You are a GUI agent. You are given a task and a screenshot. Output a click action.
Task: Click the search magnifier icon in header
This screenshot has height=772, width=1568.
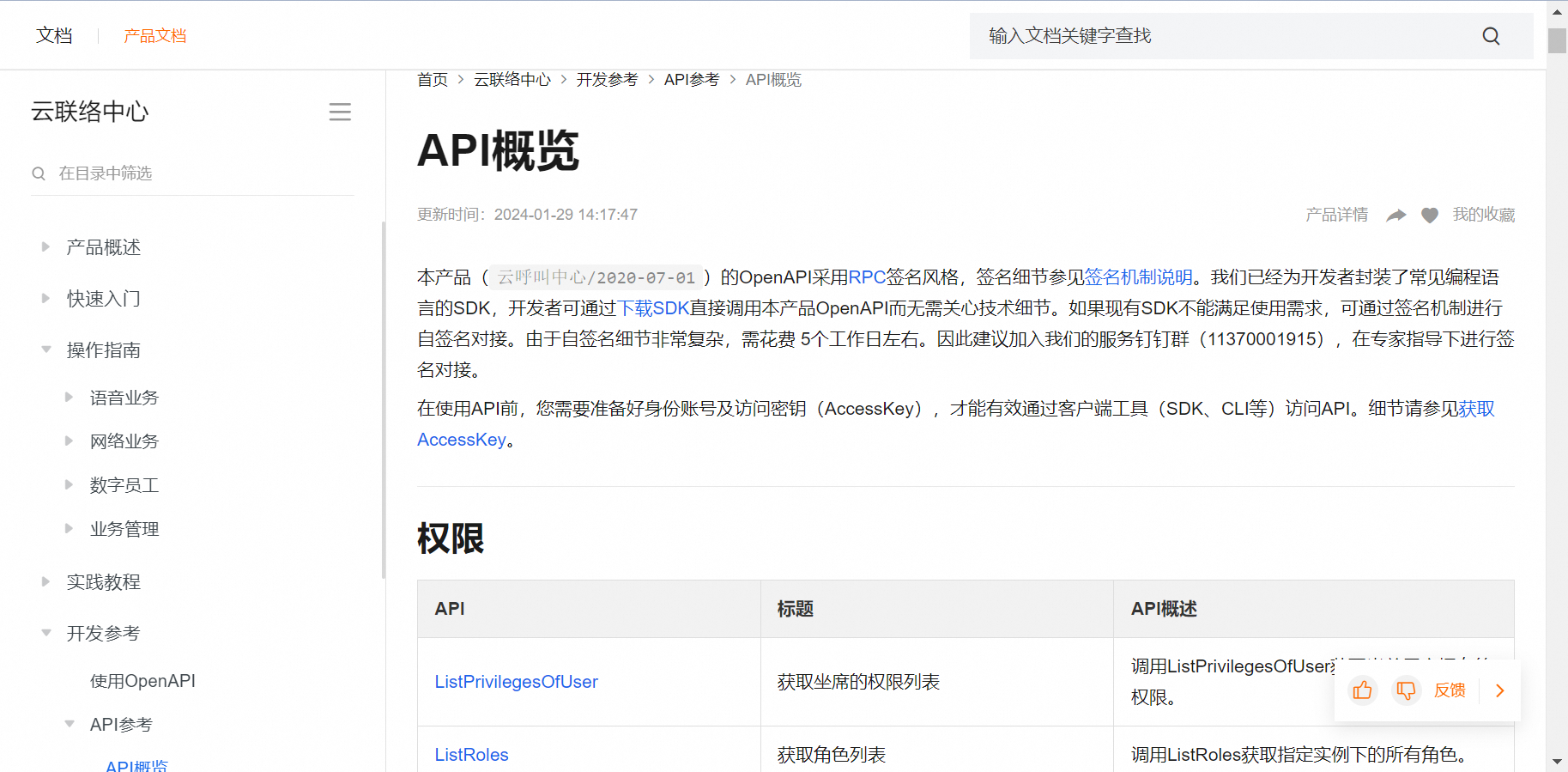tap(1491, 36)
